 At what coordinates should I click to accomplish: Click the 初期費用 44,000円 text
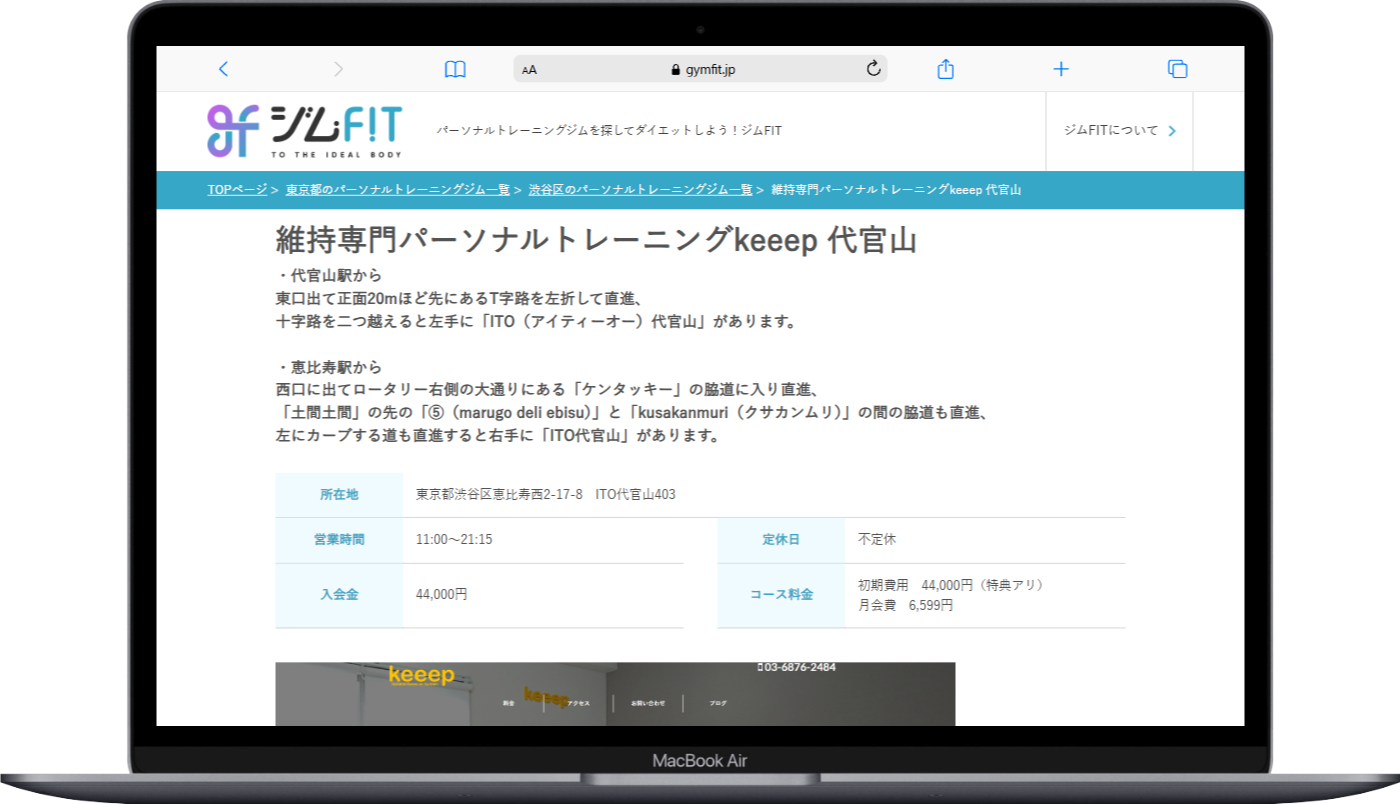coord(951,585)
